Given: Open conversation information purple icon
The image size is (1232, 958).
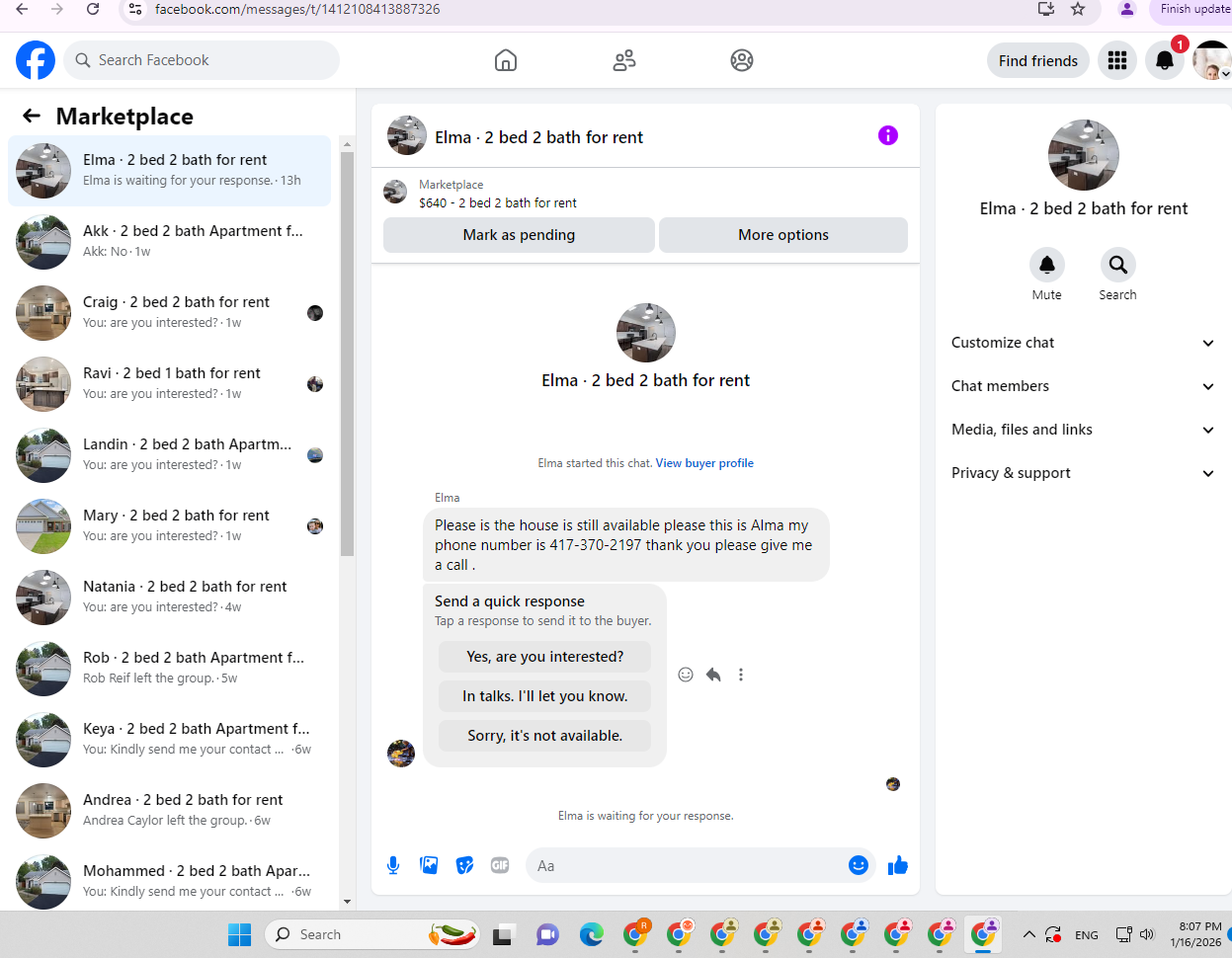Looking at the screenshot, I should [x=888, y=135].
